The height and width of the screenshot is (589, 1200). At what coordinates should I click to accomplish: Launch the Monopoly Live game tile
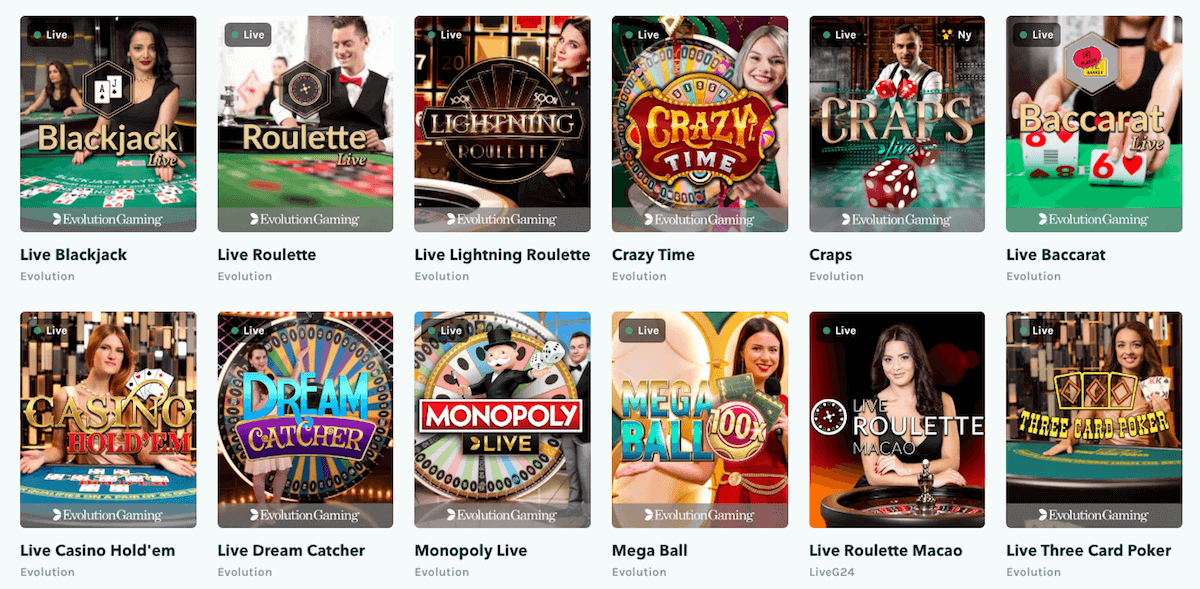pyautogui.click(x=502, y=420)
